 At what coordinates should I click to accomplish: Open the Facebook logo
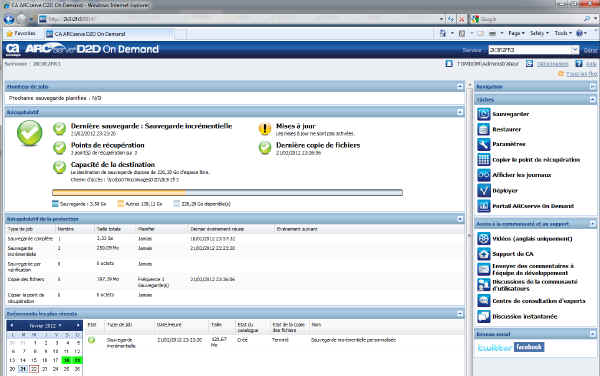coord(529,347)
